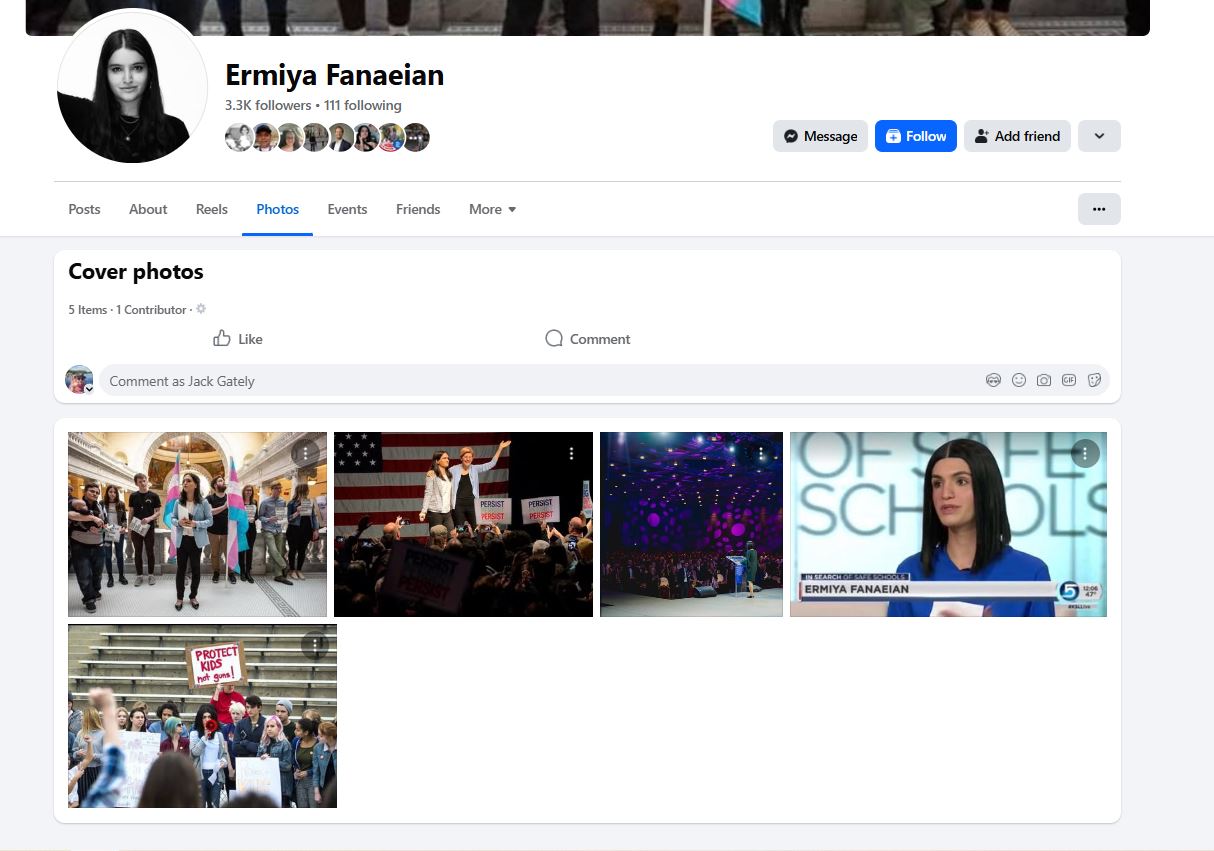Follow Ermiya Fanaeian
Viewport: 1214px width, 851px height.
(916, 136)
